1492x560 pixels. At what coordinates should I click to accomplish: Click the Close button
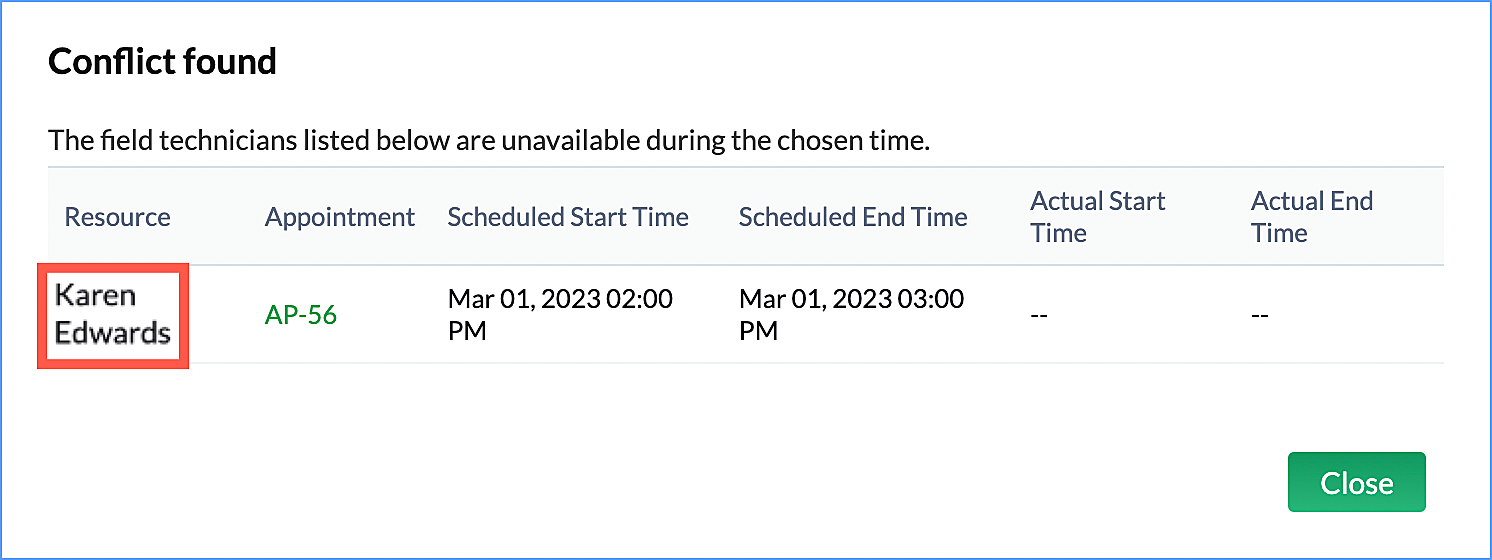(1356, 483)
